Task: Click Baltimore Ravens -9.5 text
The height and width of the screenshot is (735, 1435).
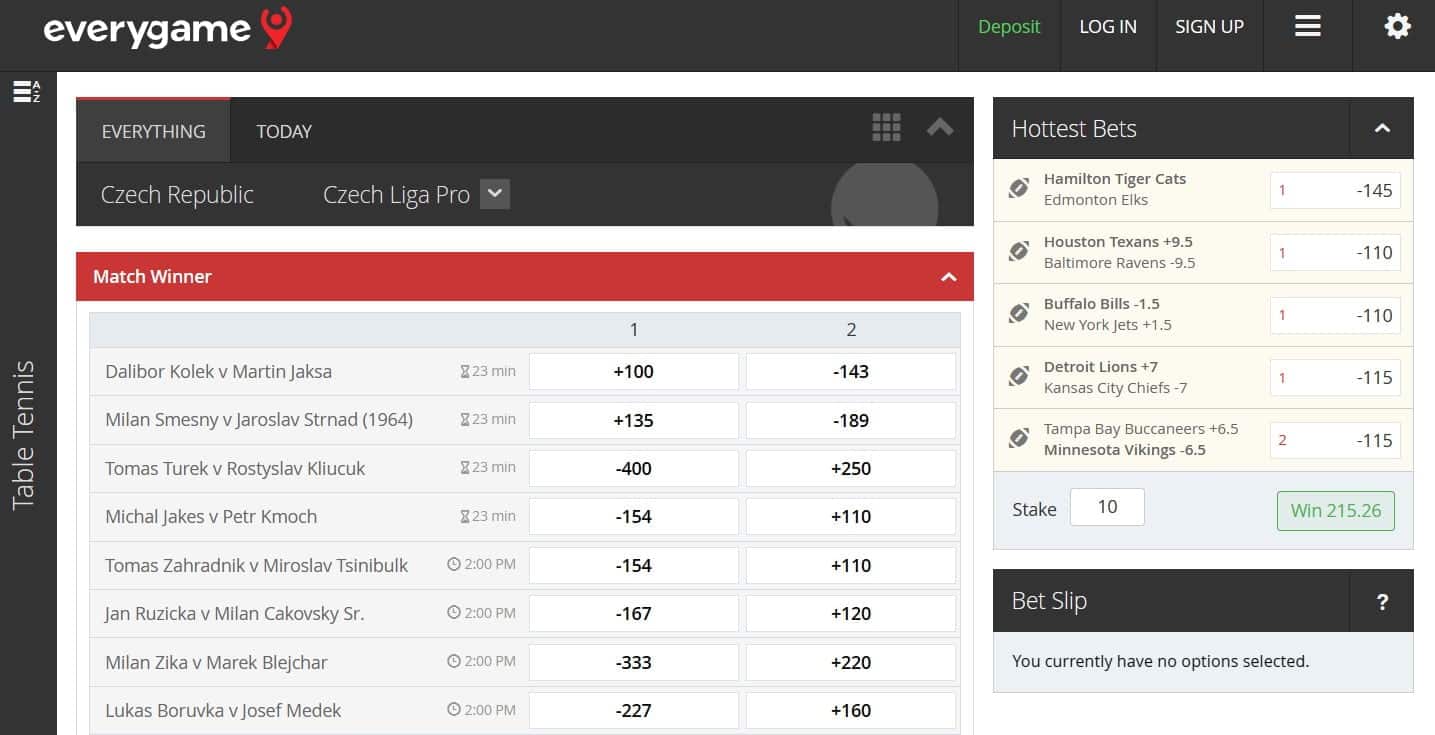Action: tap(1119, 263)
